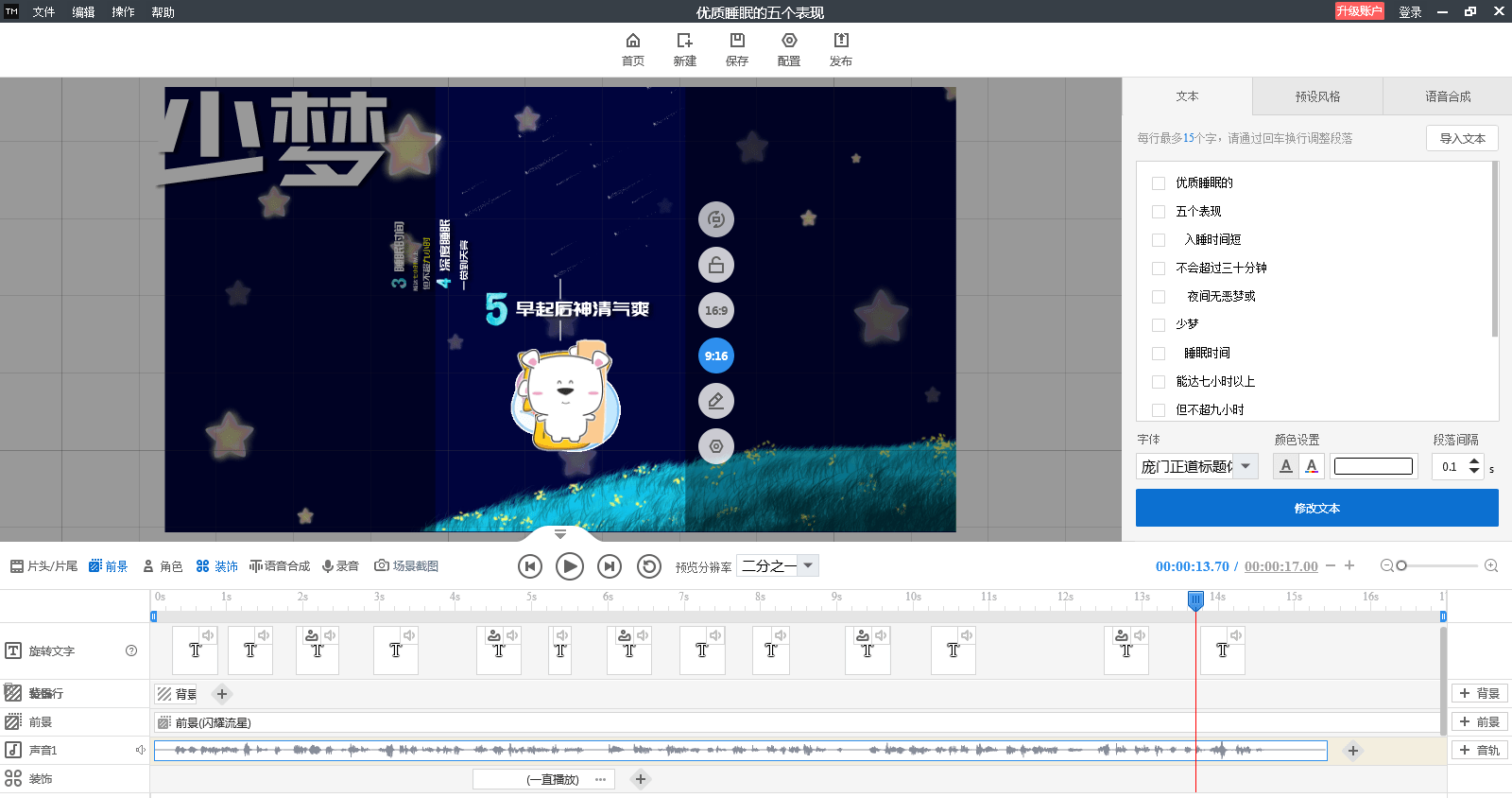Click the 新建 new project icon

click(x=685, y=41)
